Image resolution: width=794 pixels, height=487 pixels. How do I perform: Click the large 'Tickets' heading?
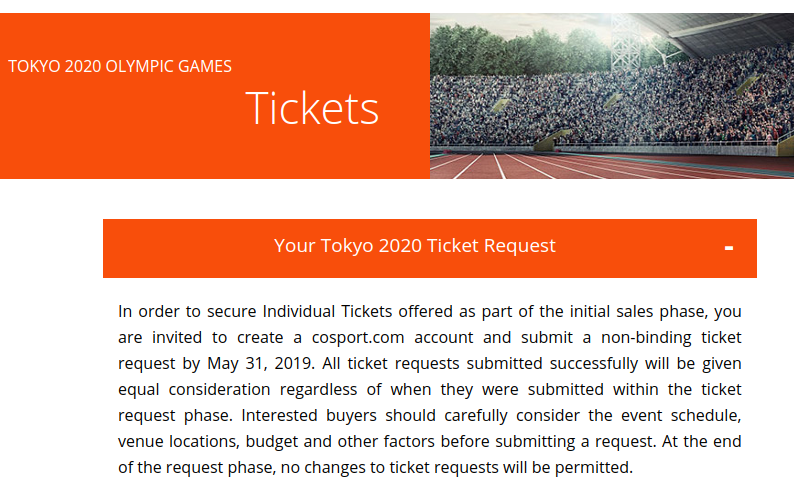tap(312, 108)
